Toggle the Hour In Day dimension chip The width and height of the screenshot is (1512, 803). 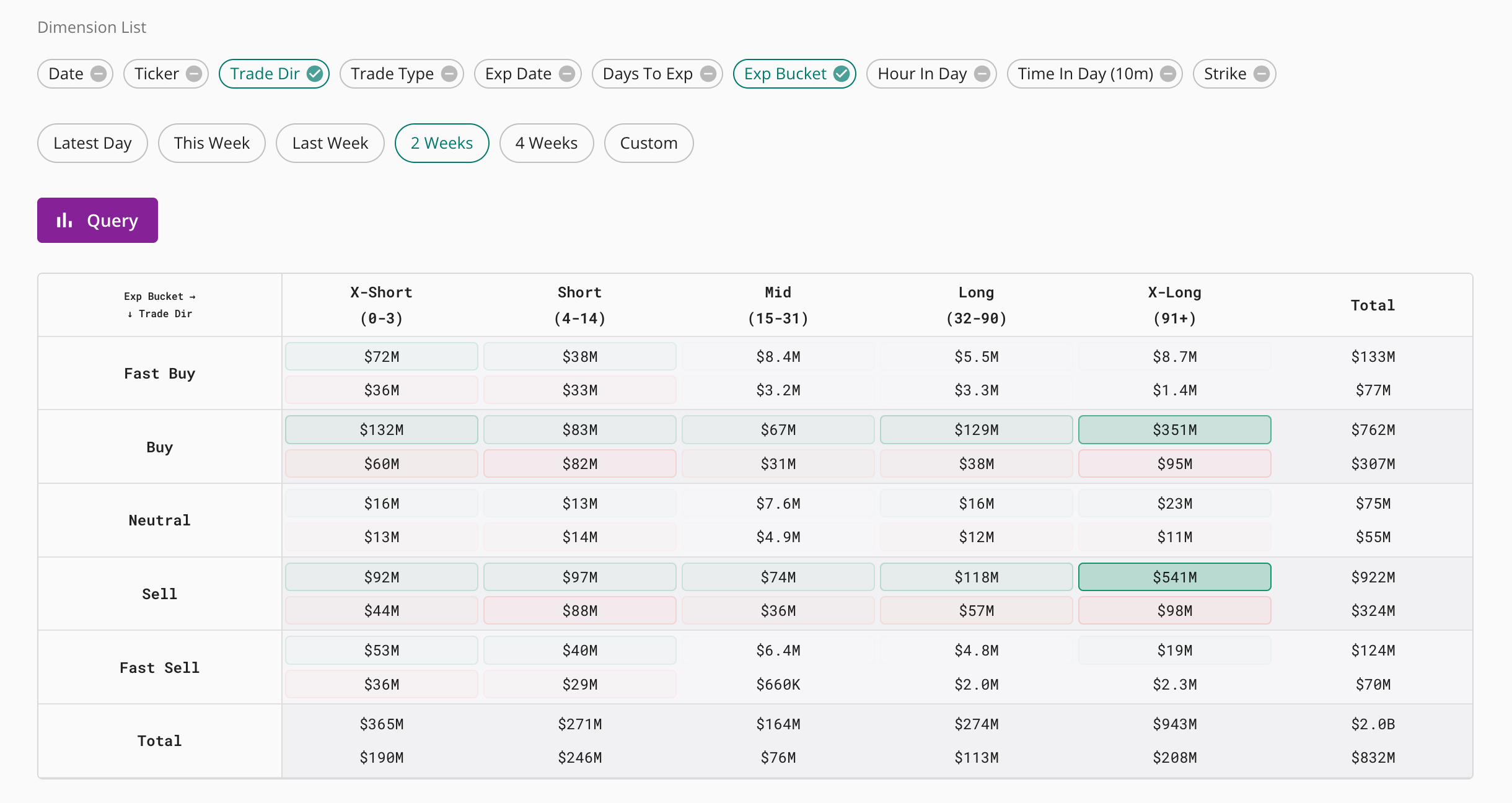tap(931, 74)
